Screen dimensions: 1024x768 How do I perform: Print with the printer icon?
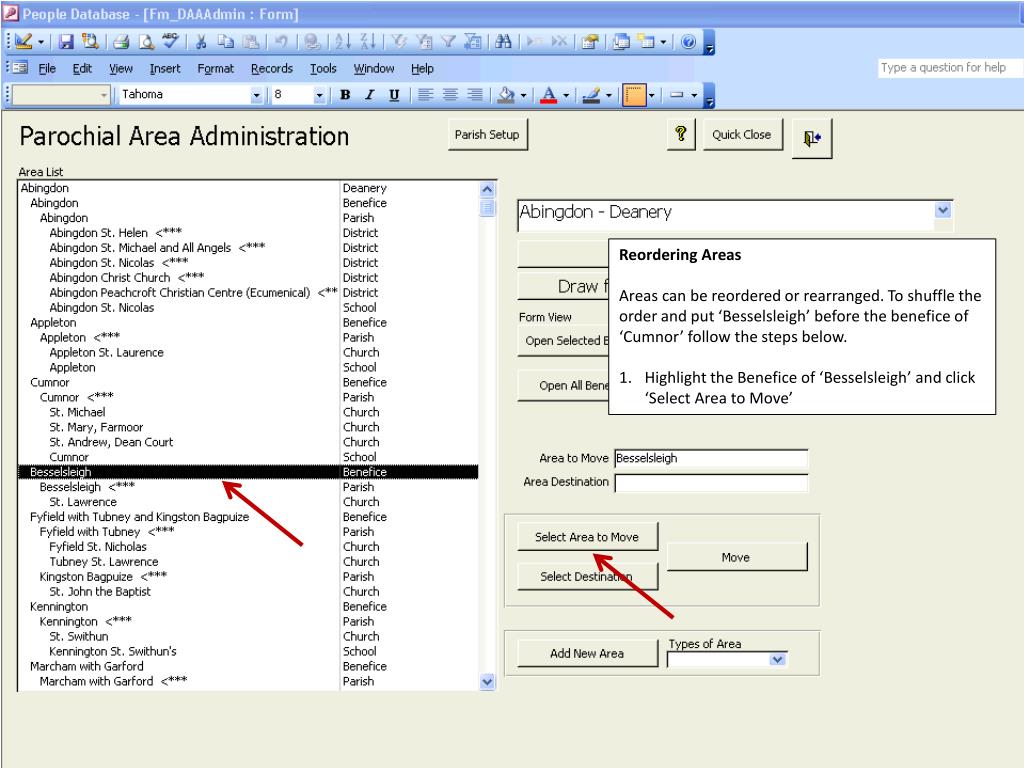click(121, 42)
